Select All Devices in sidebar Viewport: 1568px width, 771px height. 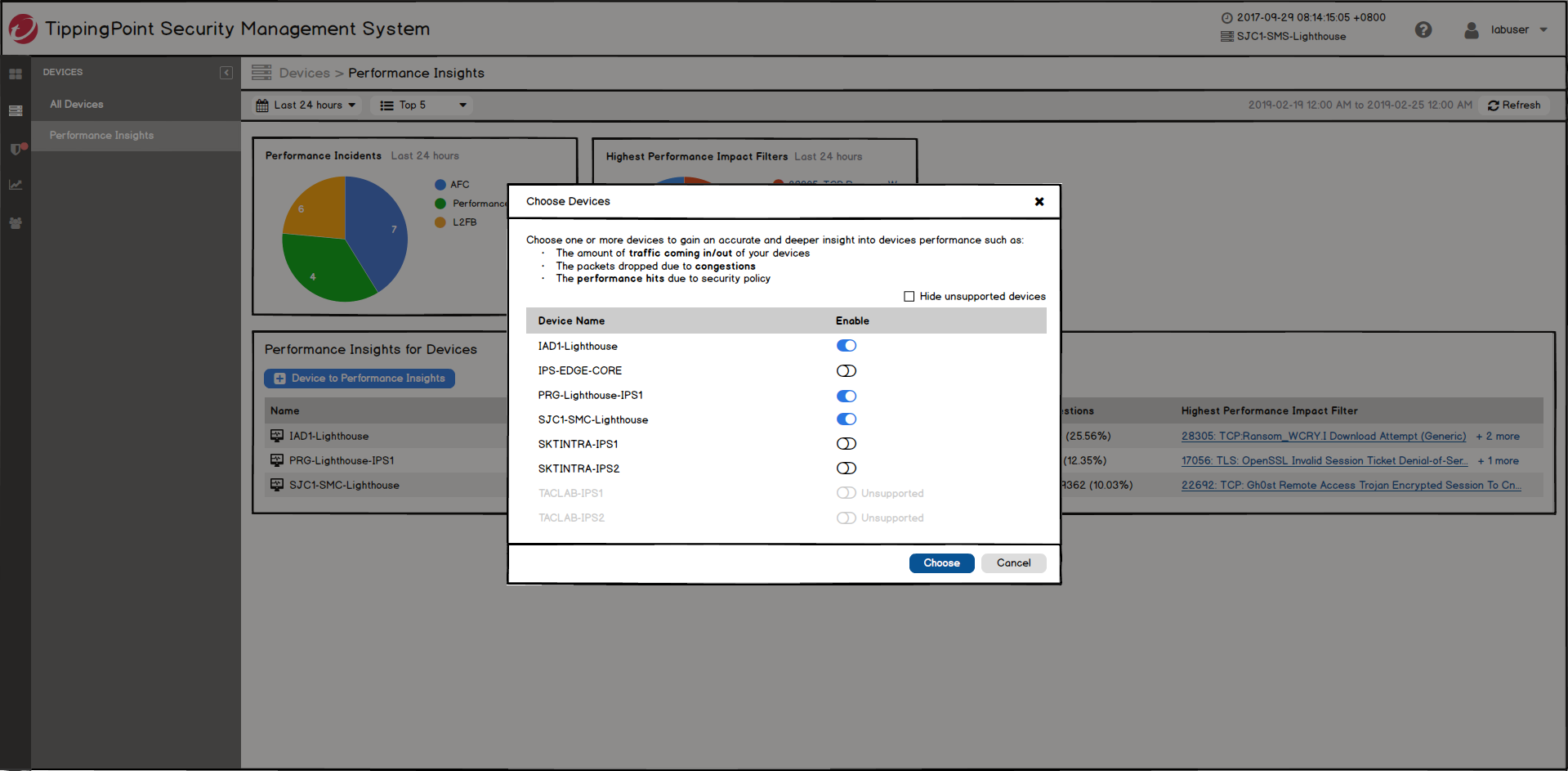76,105
